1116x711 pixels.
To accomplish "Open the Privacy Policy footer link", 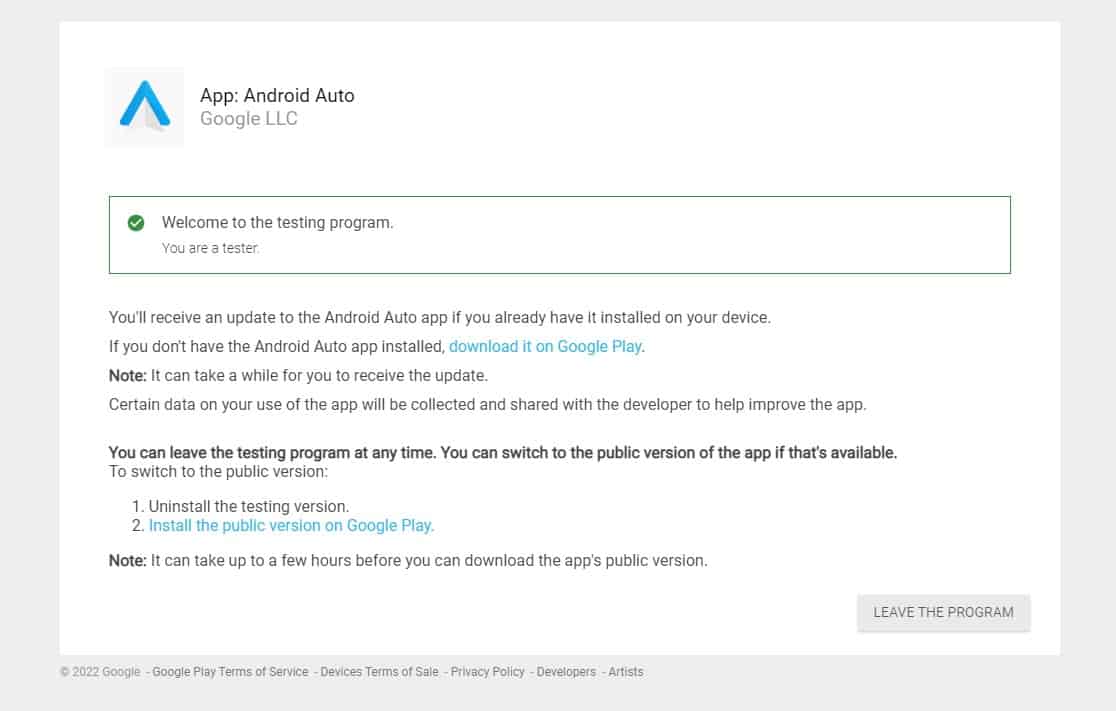I will (x=487, y=672).
